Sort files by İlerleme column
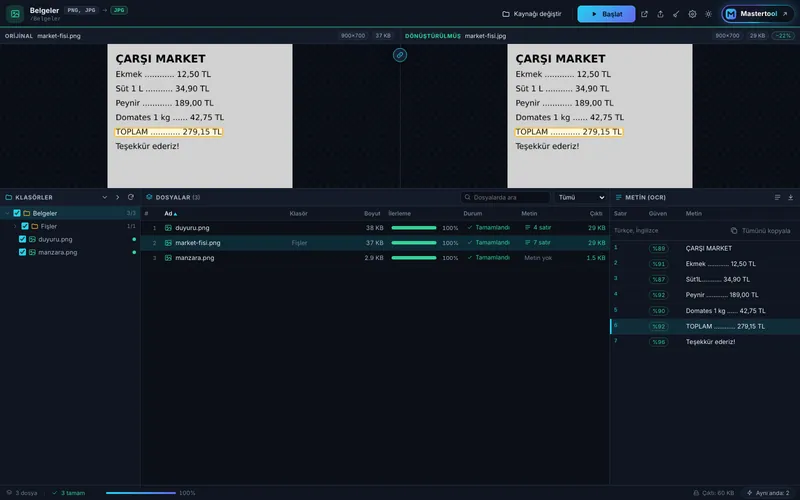The image size is (800, 500). click(x=399, y=214)
